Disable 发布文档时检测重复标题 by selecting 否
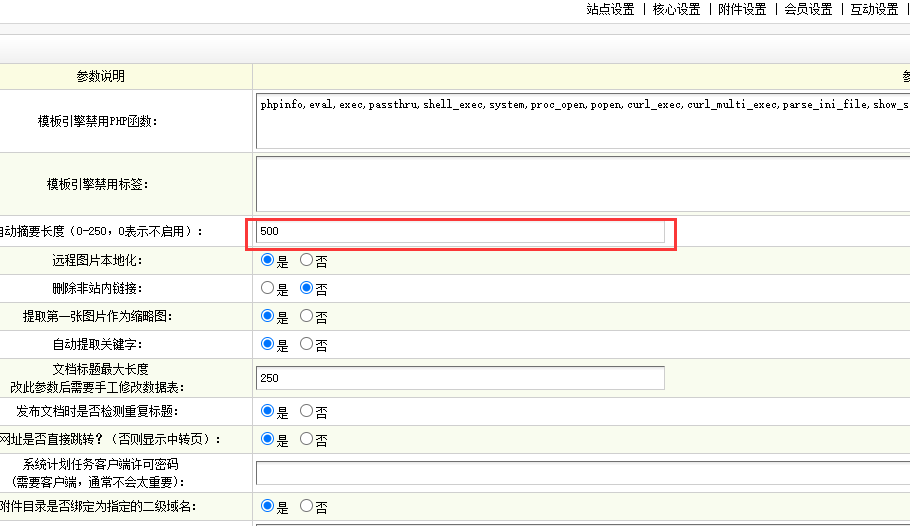 (307, 411)
